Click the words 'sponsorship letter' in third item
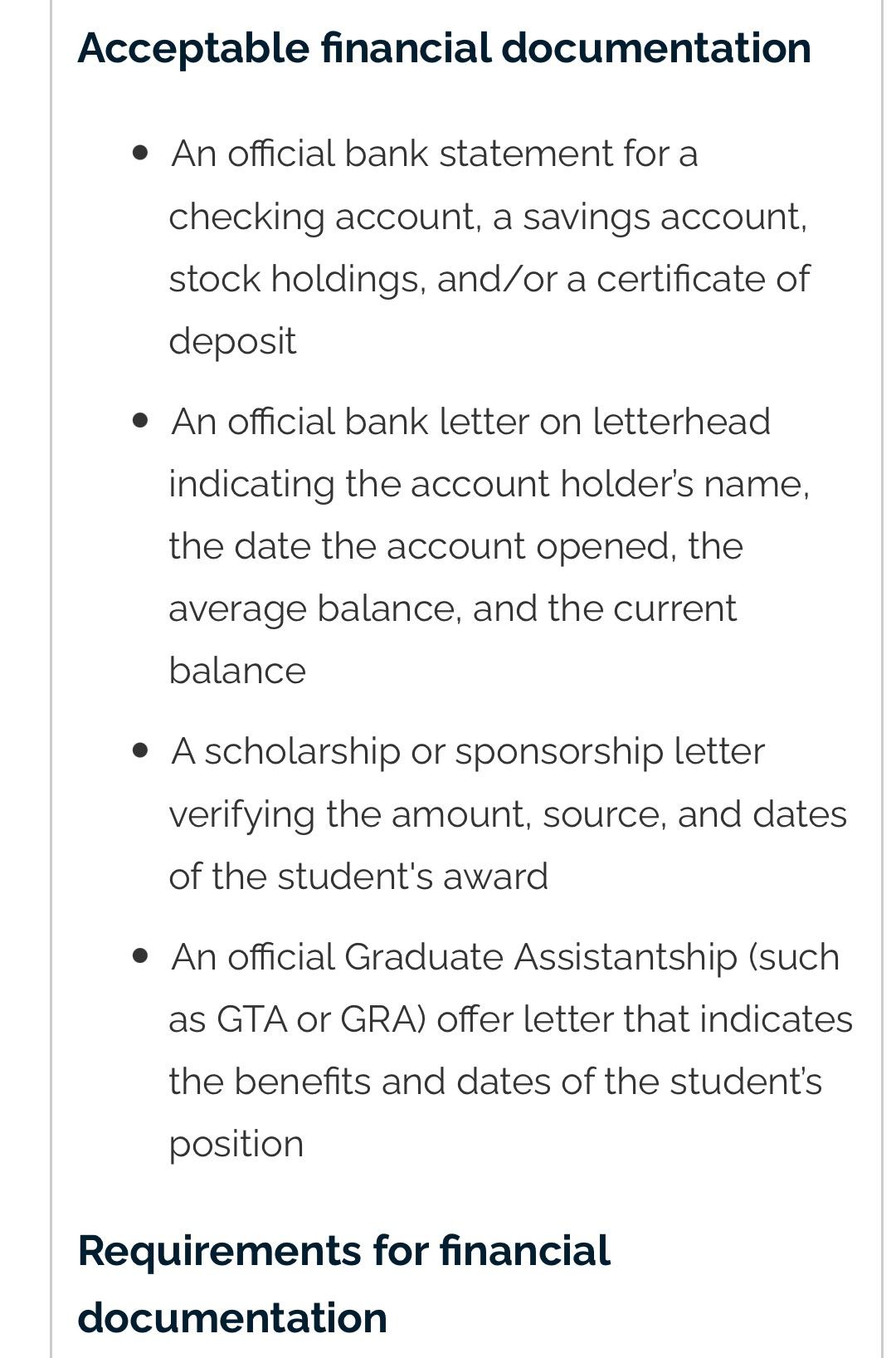The width and height of the screenshot is (896, 1358). click(x=610, y=751)
